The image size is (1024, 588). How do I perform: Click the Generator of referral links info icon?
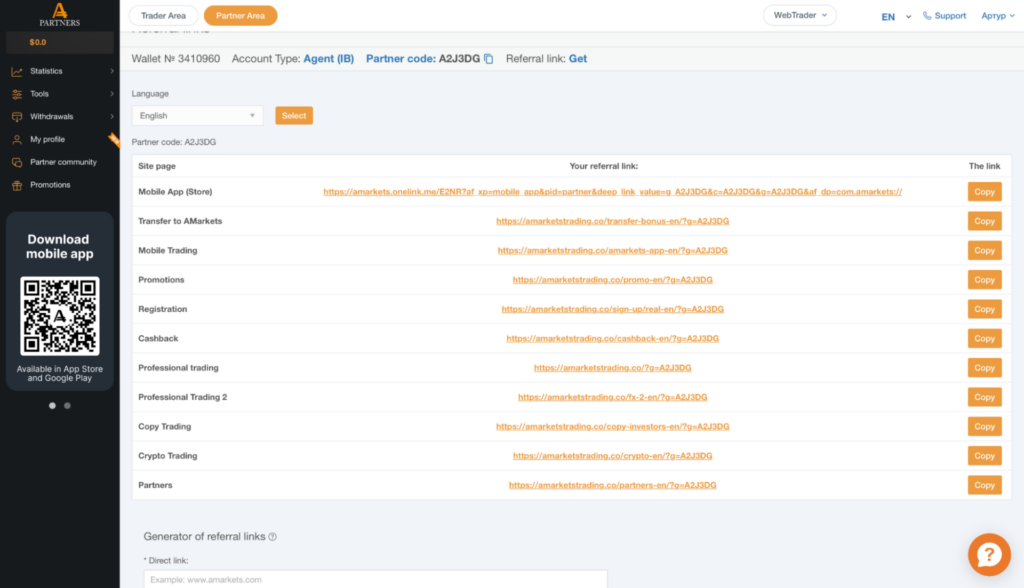272,536
